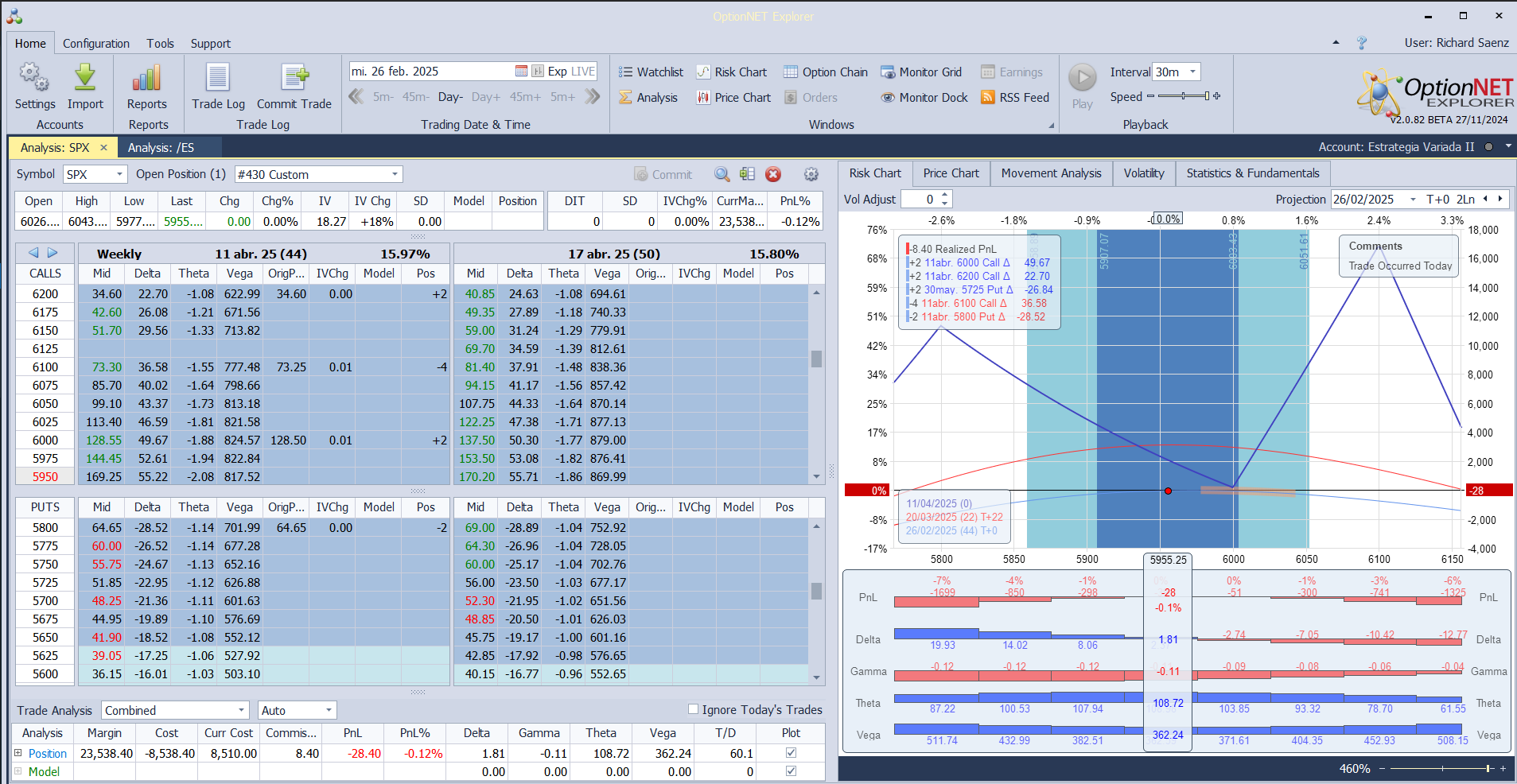Switch to the Volatility tab

[x=1143, y=173]
